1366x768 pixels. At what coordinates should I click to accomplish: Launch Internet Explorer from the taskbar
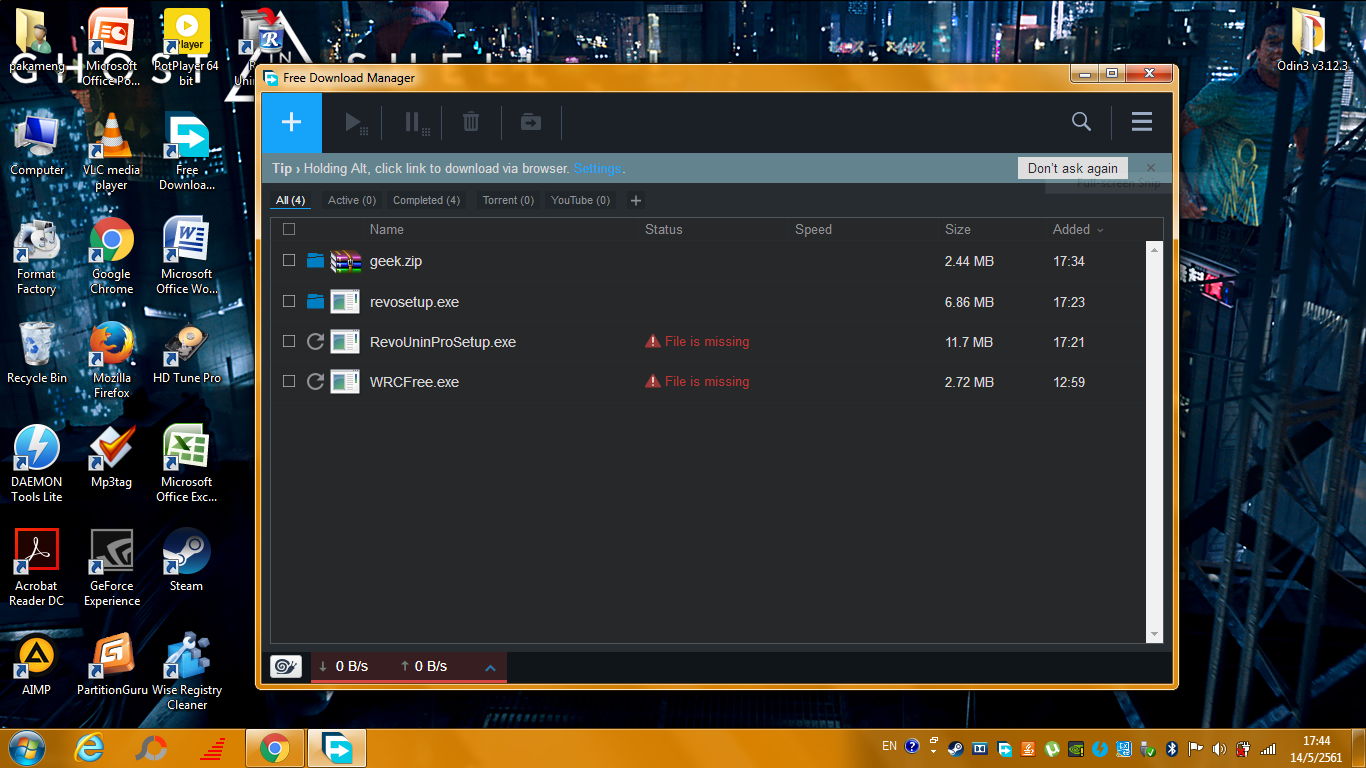click(90, 748)
